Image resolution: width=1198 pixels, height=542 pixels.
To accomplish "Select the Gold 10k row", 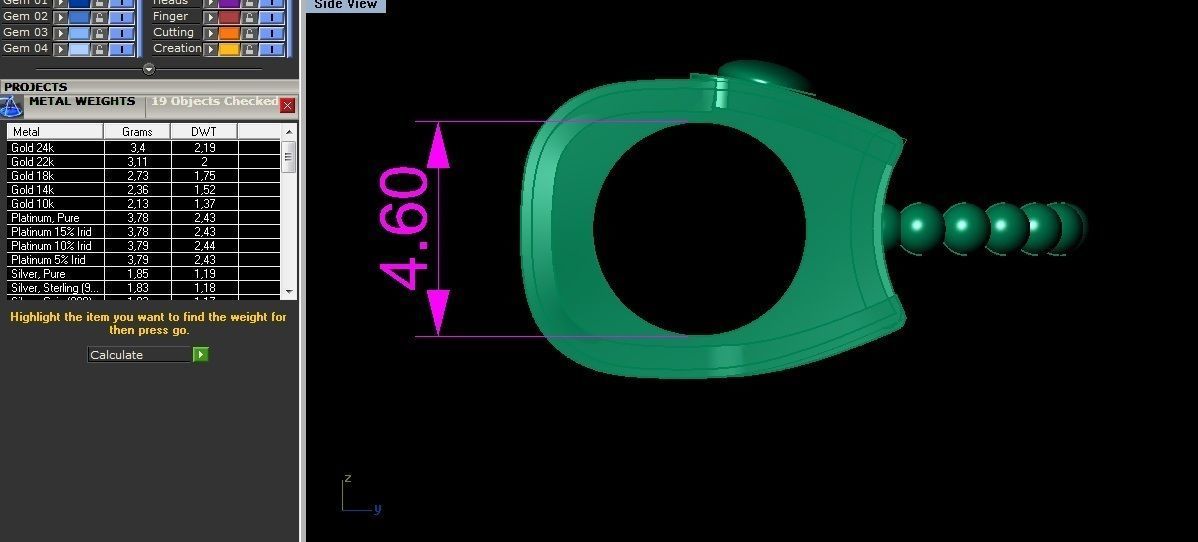I will tap(144, 203).
